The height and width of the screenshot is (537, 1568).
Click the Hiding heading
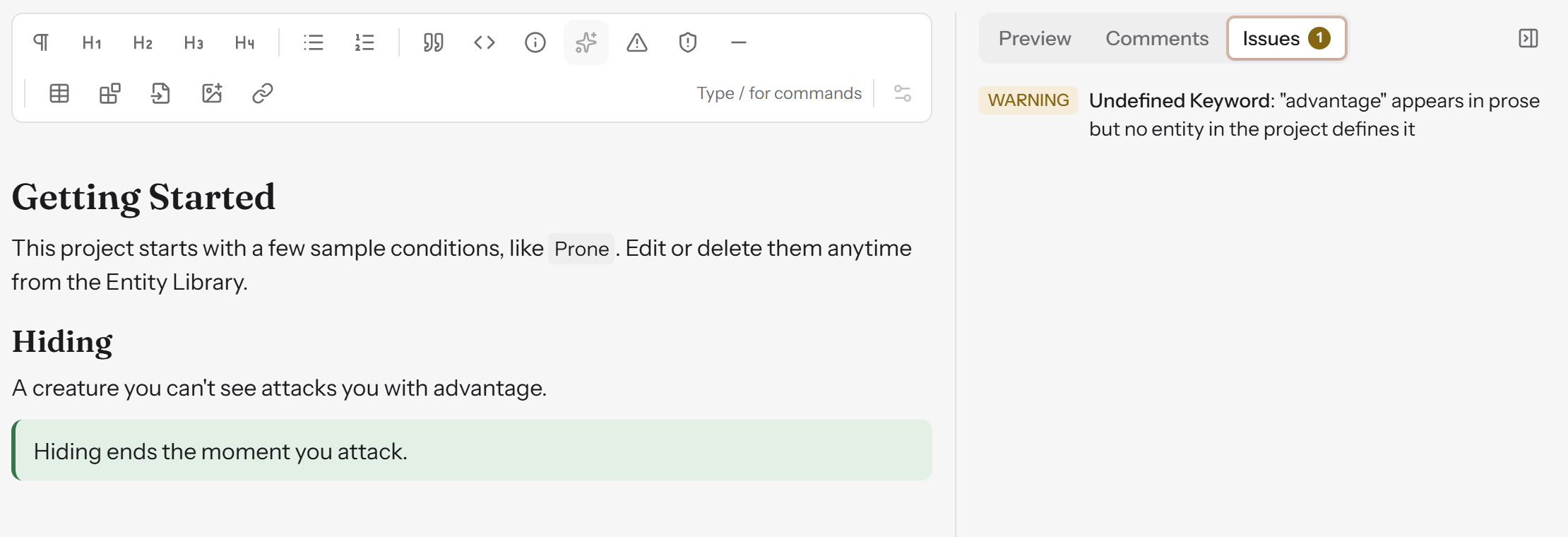click(x=62, y=342)
